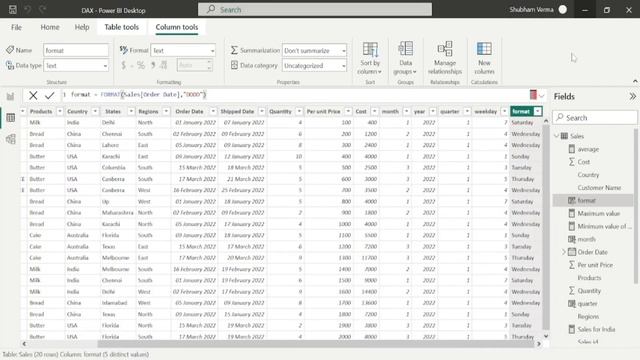Open the Products column filter dropdown

pos(60,111)
